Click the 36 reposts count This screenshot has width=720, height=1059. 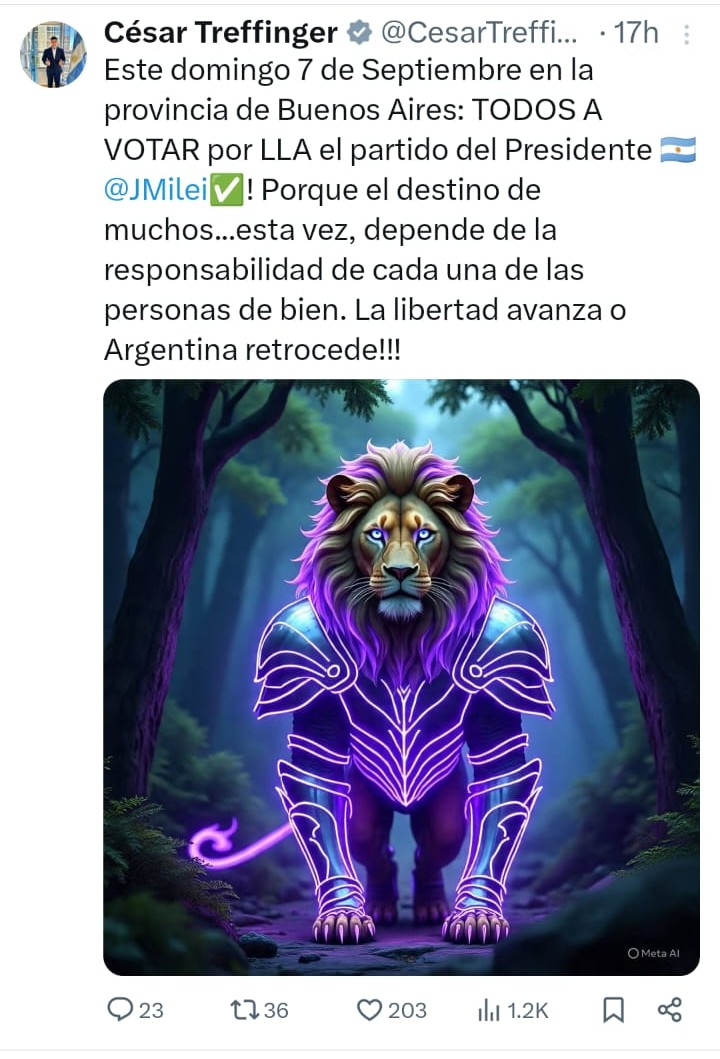click(x=276, y=1010)
